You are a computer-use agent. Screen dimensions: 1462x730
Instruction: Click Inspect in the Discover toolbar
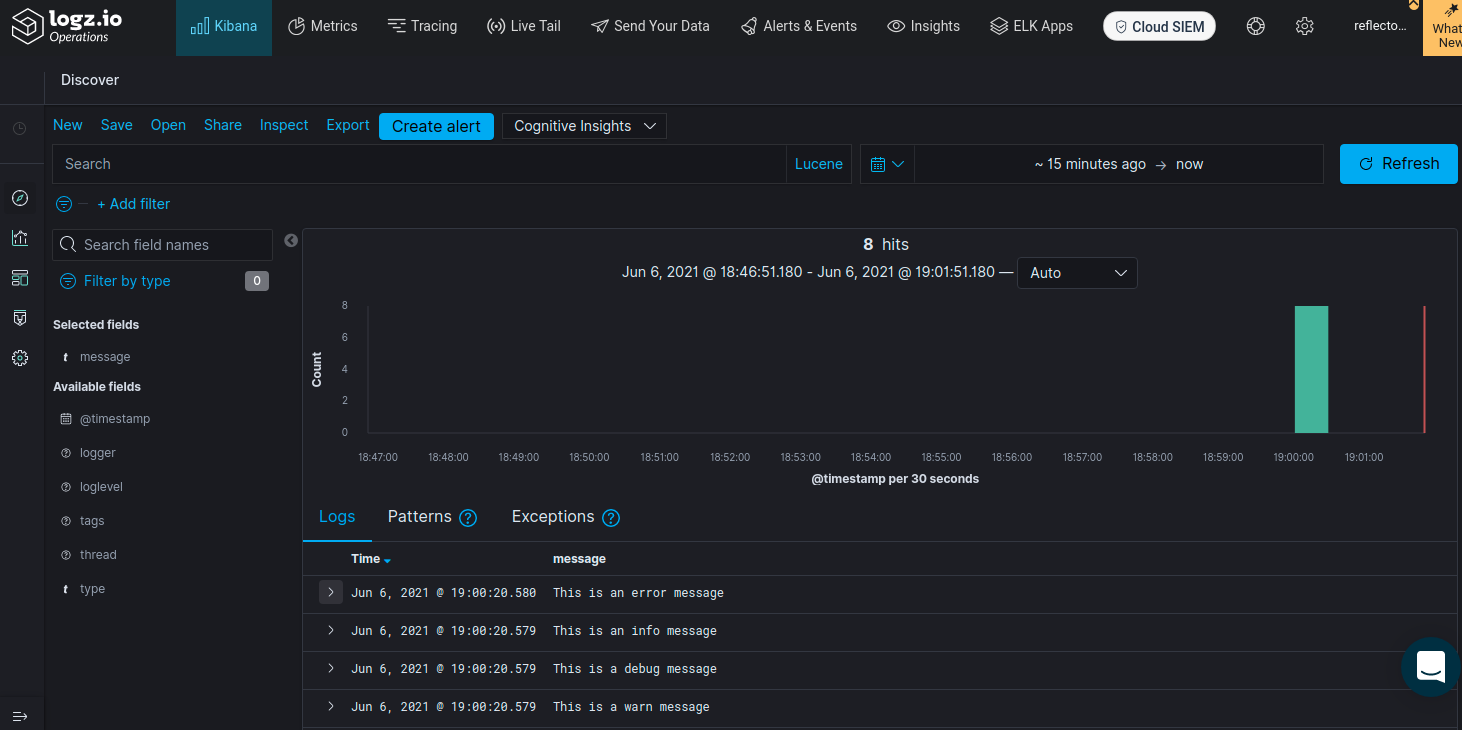tap(284, 125)
